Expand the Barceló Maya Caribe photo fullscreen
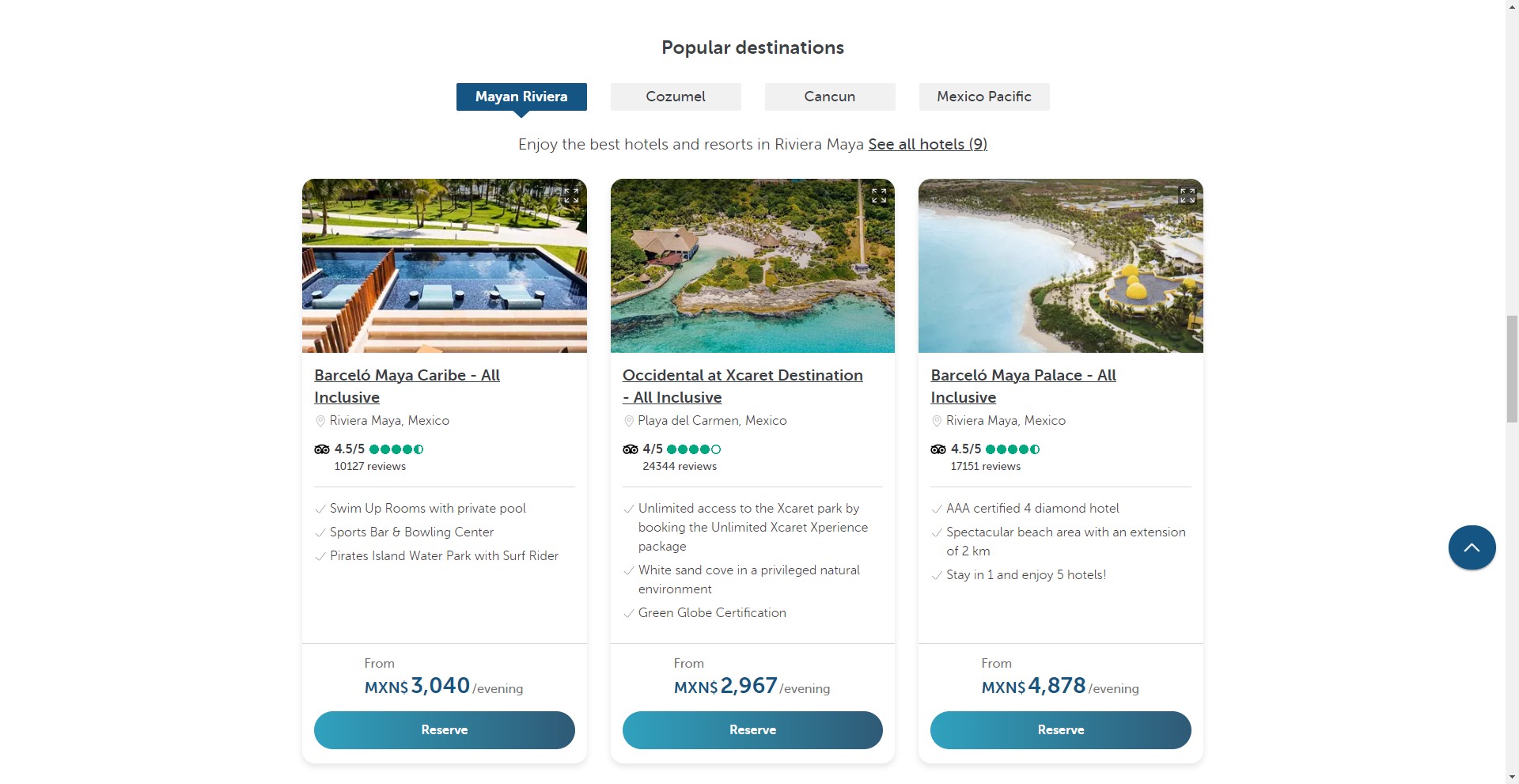Screen dimensions: 1519x784 tap(571, 195)
